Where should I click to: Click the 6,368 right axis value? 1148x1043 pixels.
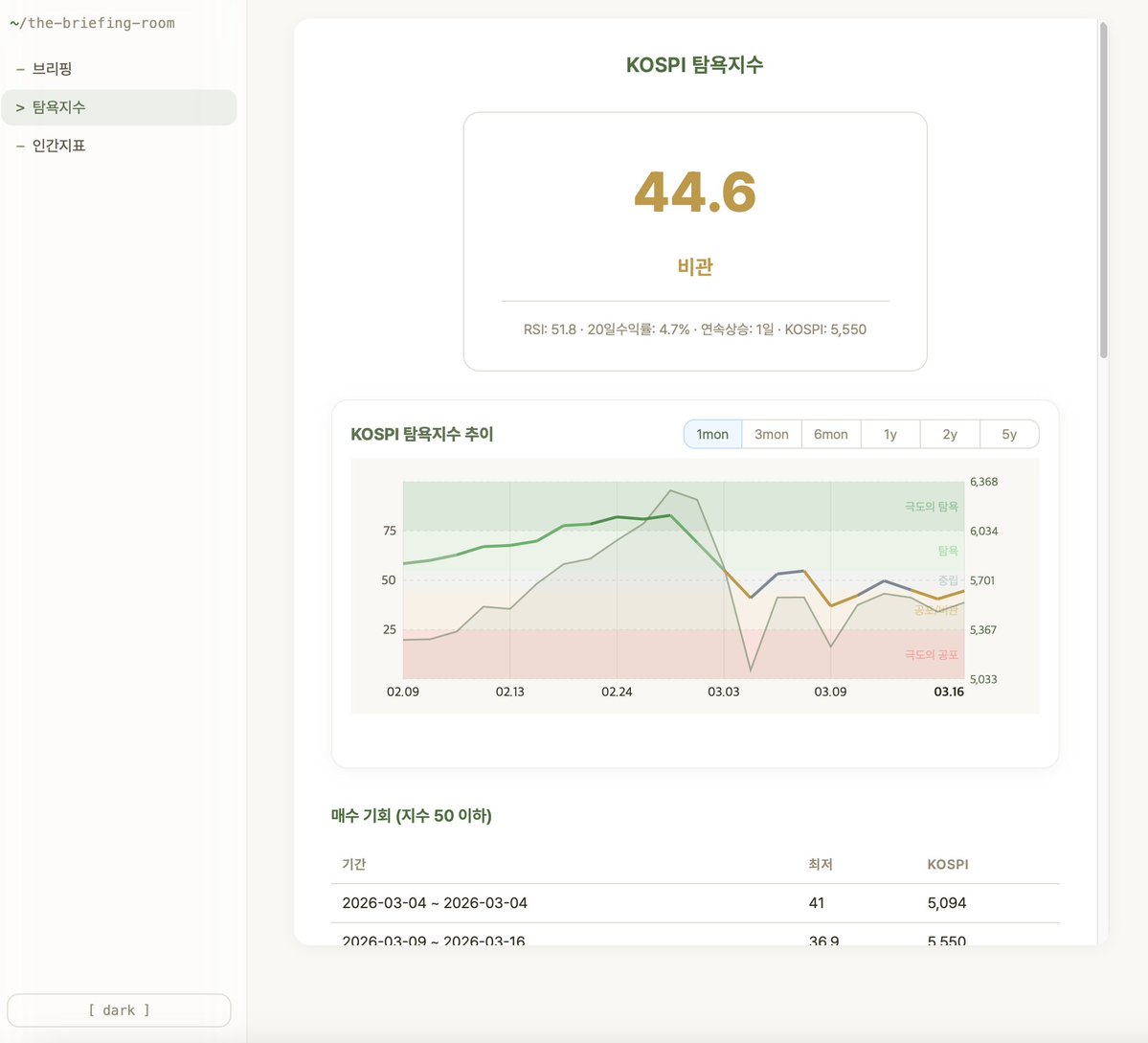tap(984, 481)
